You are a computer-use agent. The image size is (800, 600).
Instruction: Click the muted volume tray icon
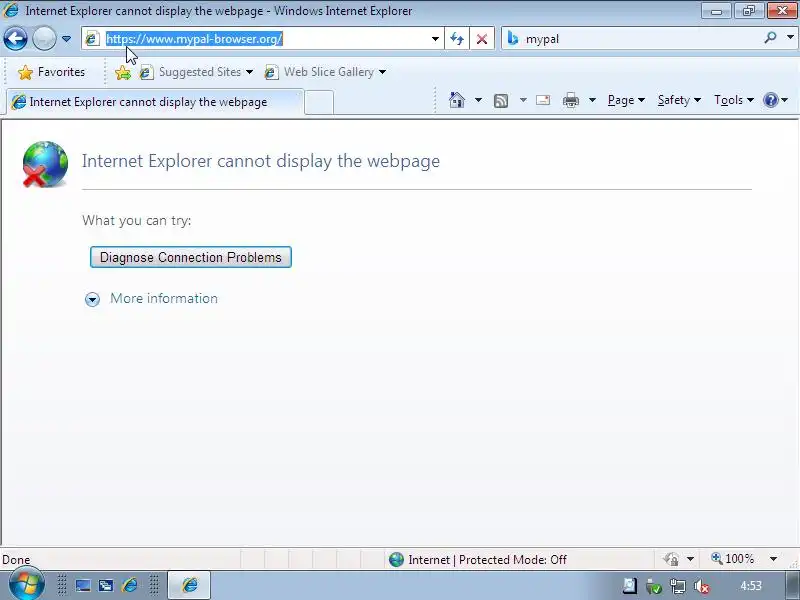tap(702, 587)
